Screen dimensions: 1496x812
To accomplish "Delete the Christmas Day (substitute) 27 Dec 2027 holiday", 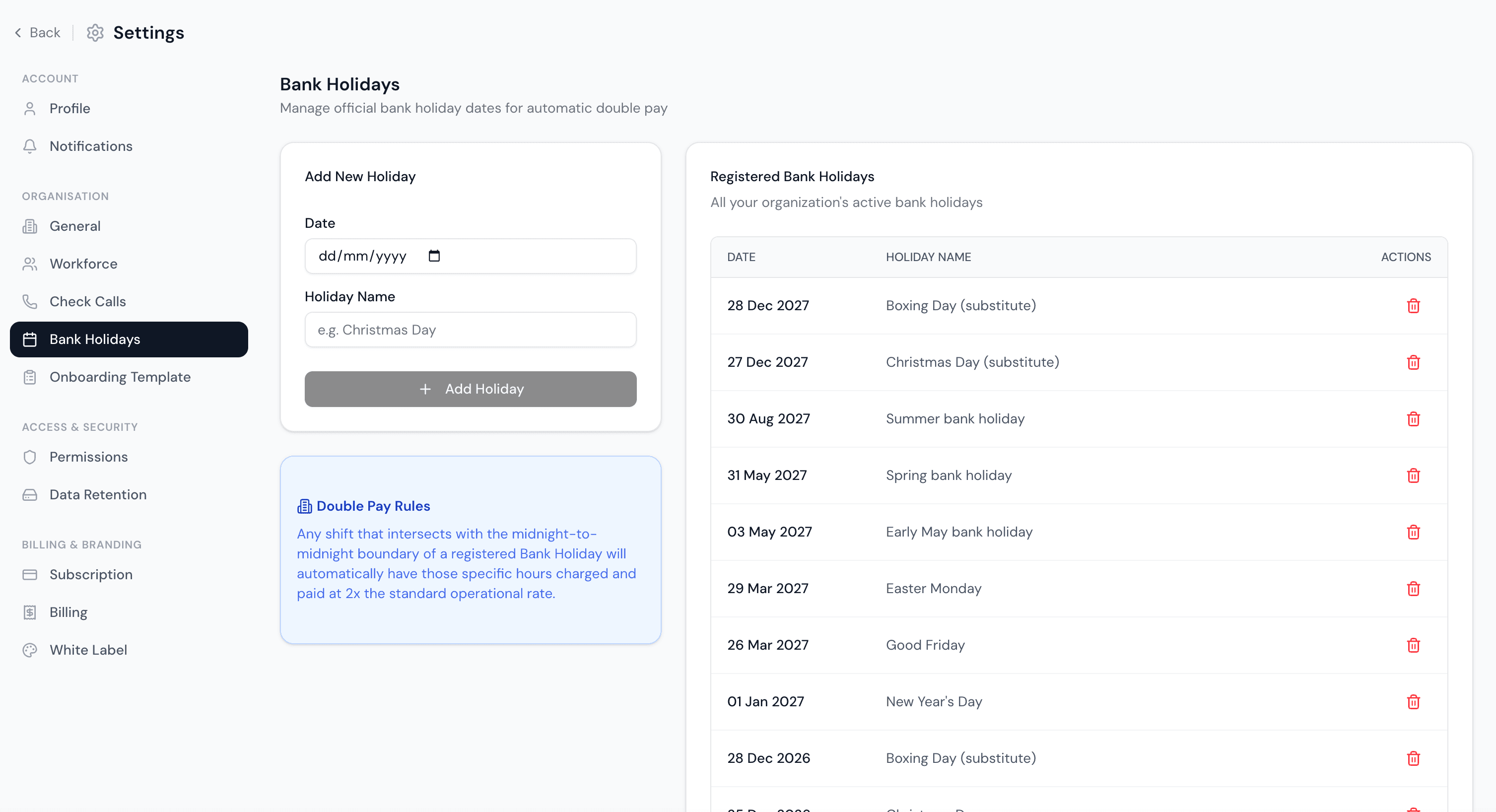I will 1413,362.
